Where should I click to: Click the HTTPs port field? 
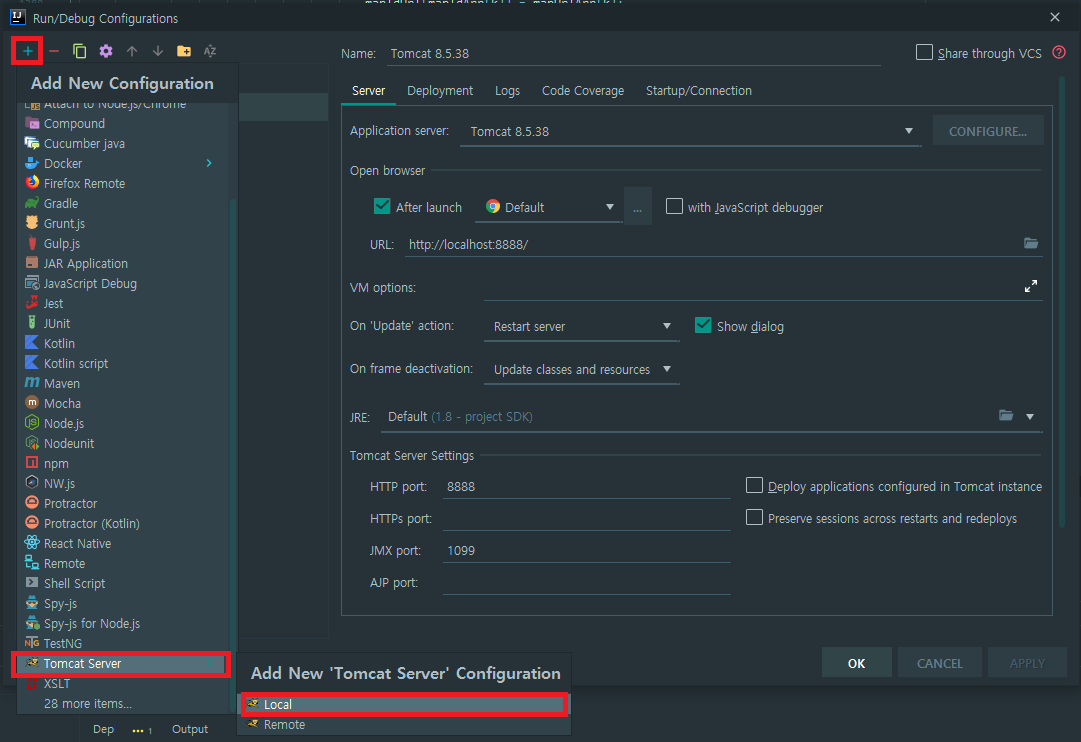pyautogui.click(x=586, y=518)
